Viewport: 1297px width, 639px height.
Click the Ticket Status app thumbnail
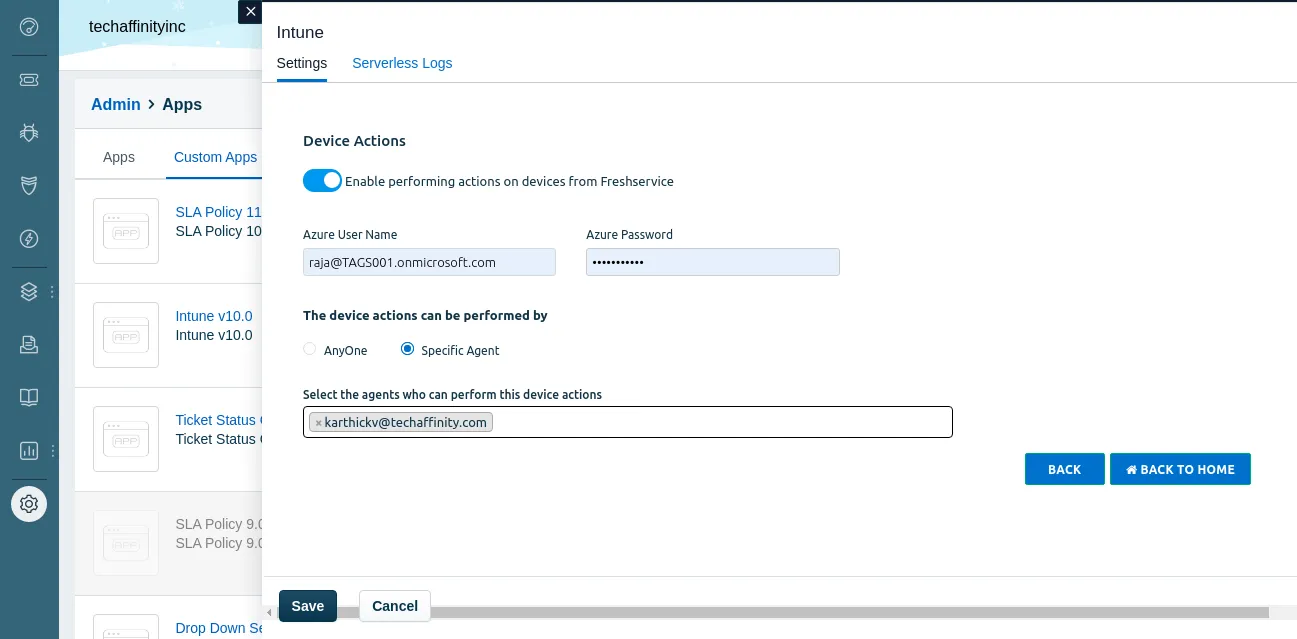126,439
